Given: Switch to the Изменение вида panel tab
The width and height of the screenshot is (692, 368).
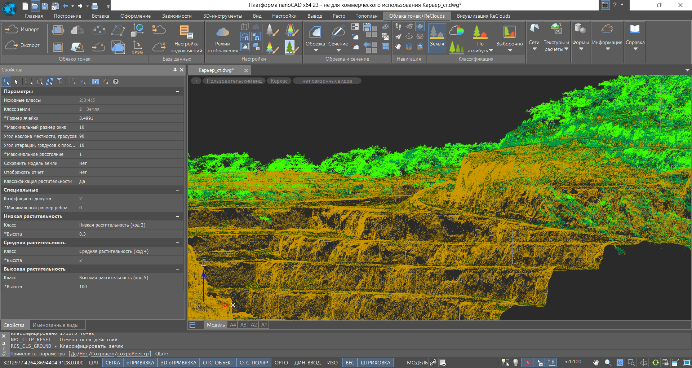Looking at the screenshot, I should click(55, 325).
